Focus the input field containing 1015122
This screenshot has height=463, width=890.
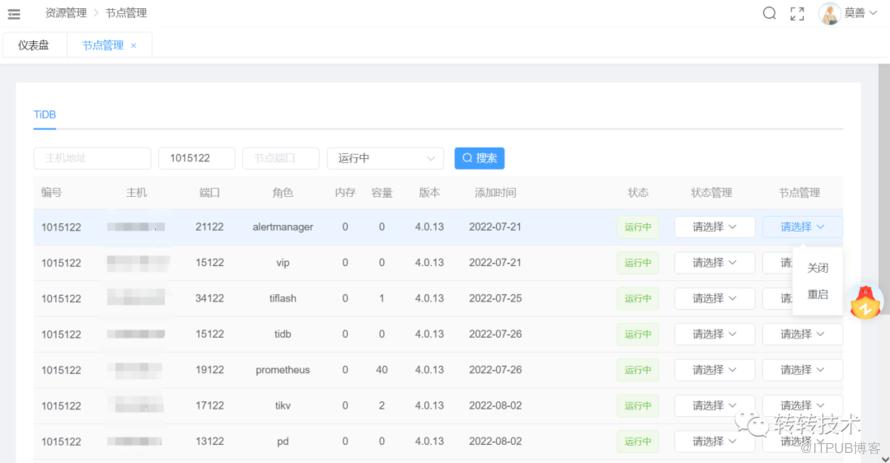coord(196,158)
